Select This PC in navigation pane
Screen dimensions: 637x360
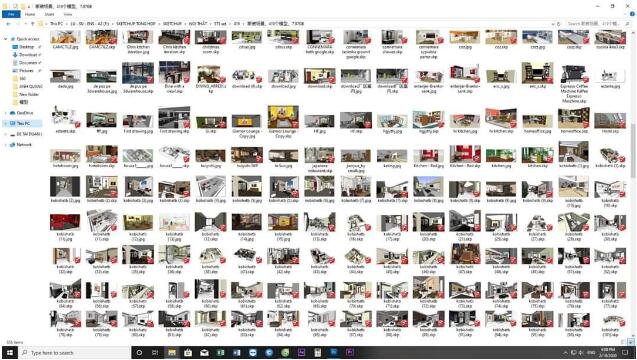pyautogui.click(x=23, y=123)
